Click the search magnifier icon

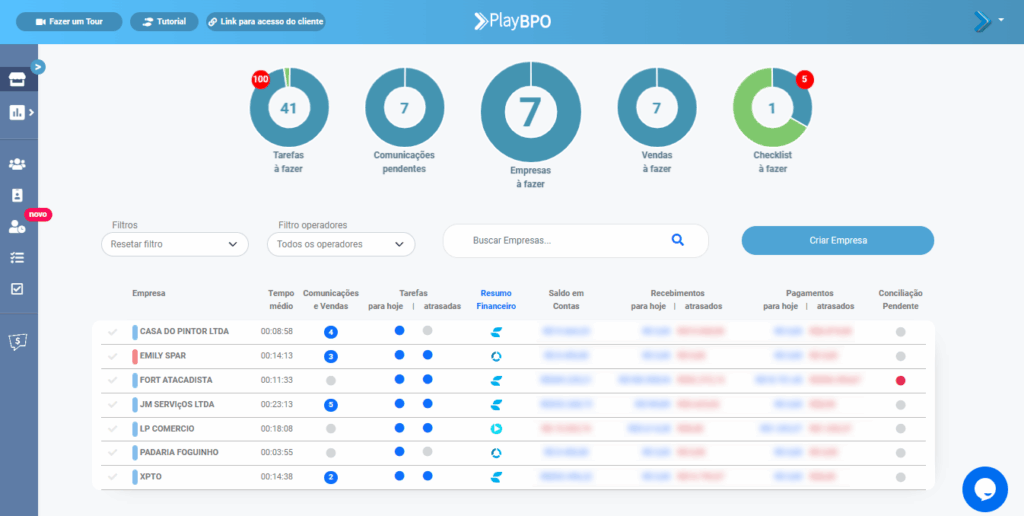coord(677,240)
